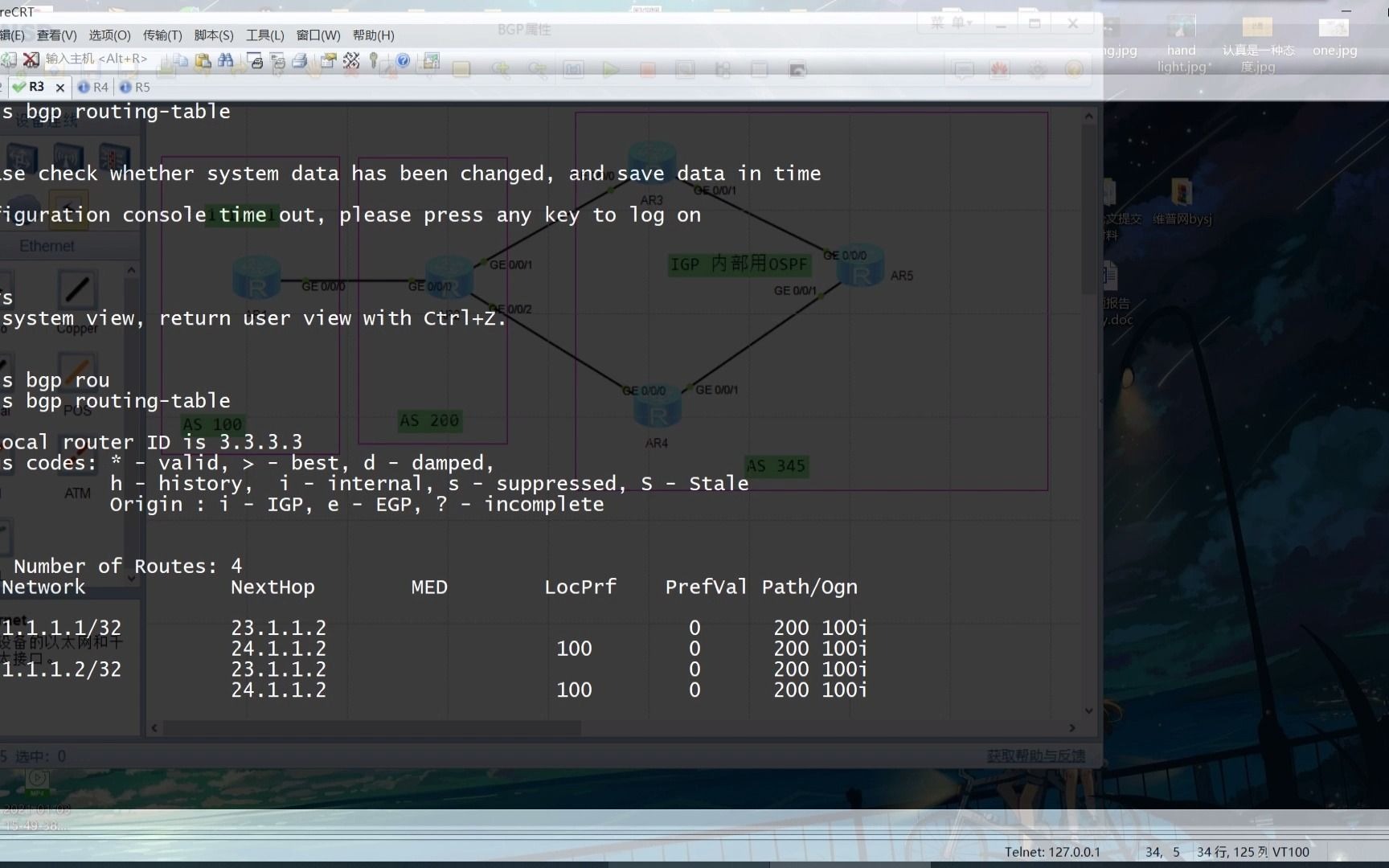
Task: Click the 1.1.1.2/32 network entry
Action: [61, 669]
